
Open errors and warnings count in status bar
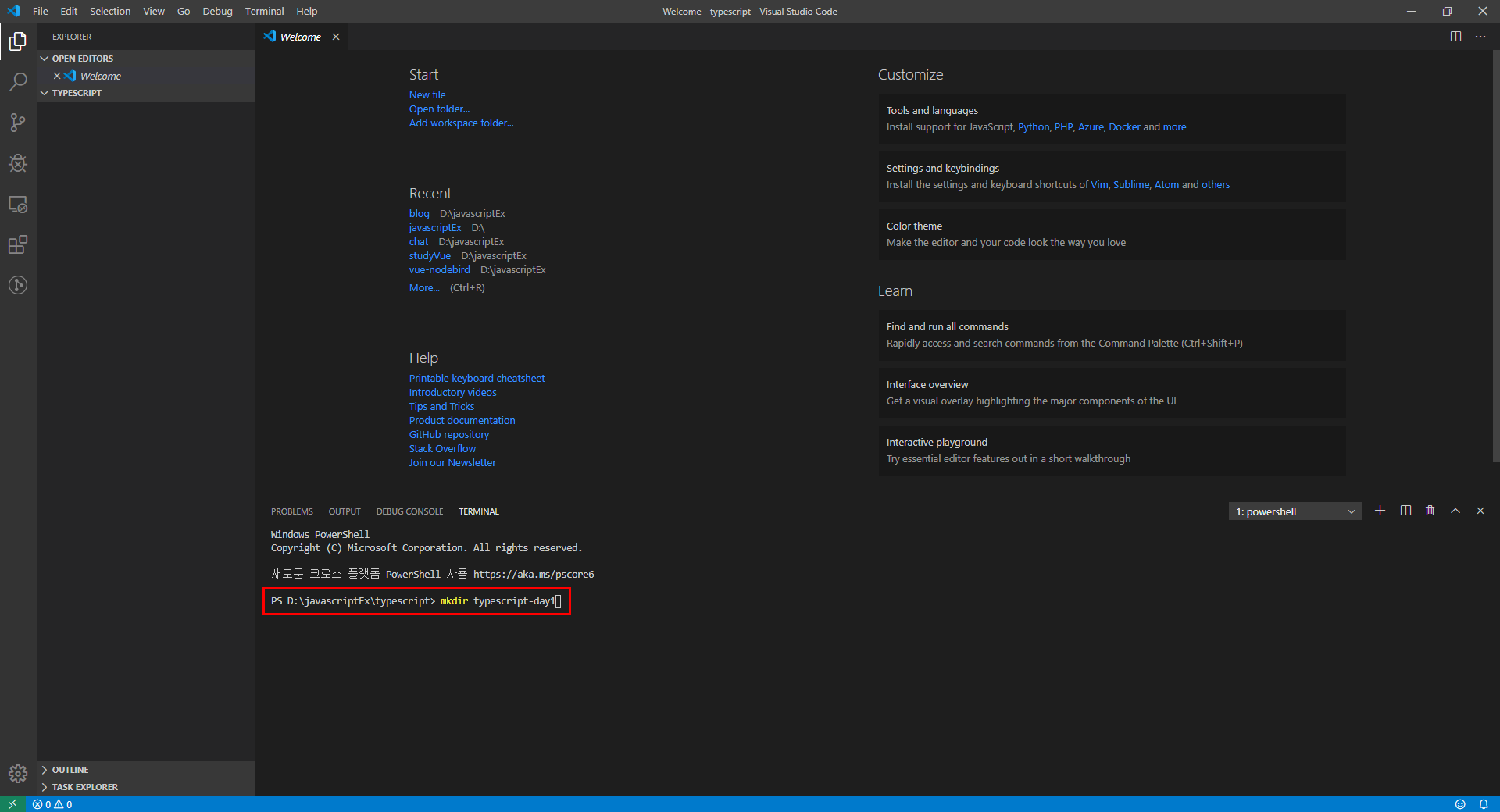pyautogui.click(x=52, y=804)
